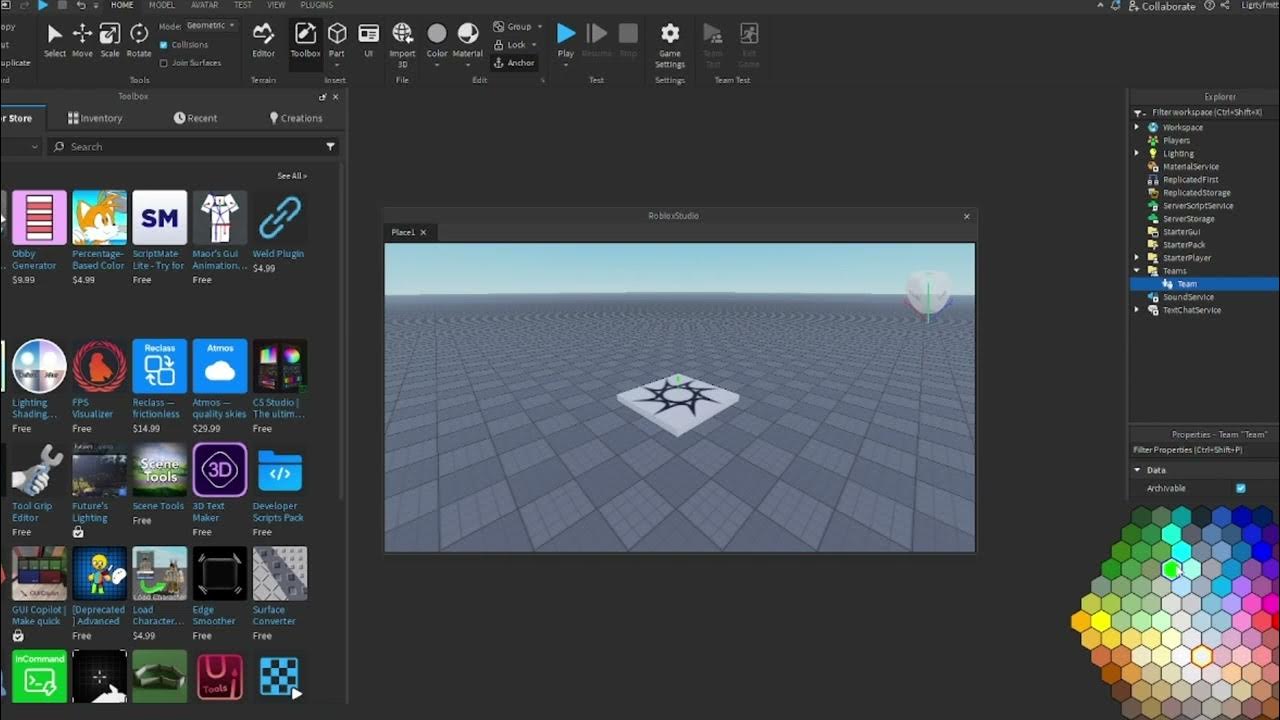Toggle the Archivable property checkbox
Image resolution: width=1280 pixels, height=720 pixels.
[x=1240, y=488]
